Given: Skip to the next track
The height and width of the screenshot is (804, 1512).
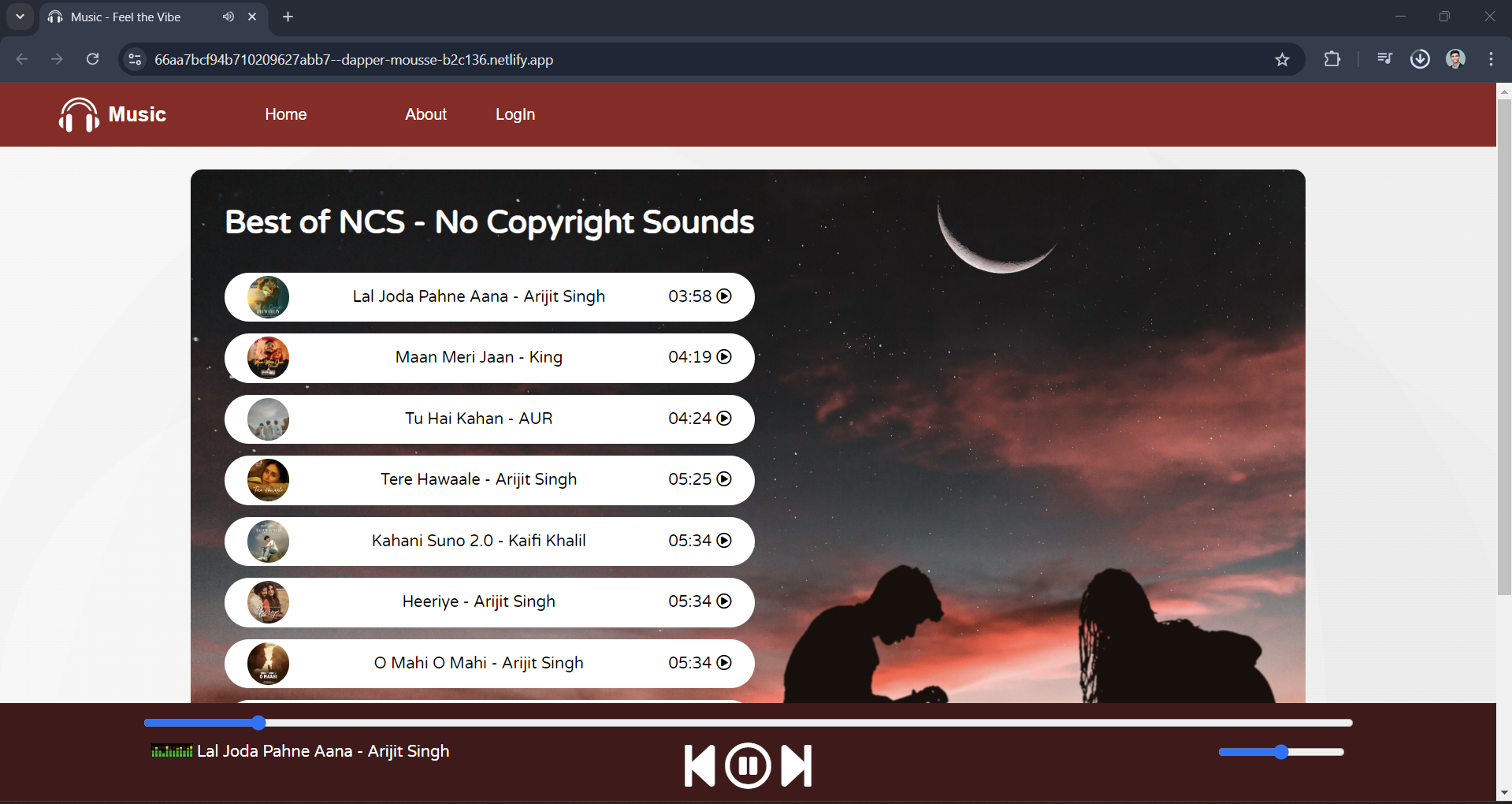Looking at the screenshot, I should click(x=796, y=765).
